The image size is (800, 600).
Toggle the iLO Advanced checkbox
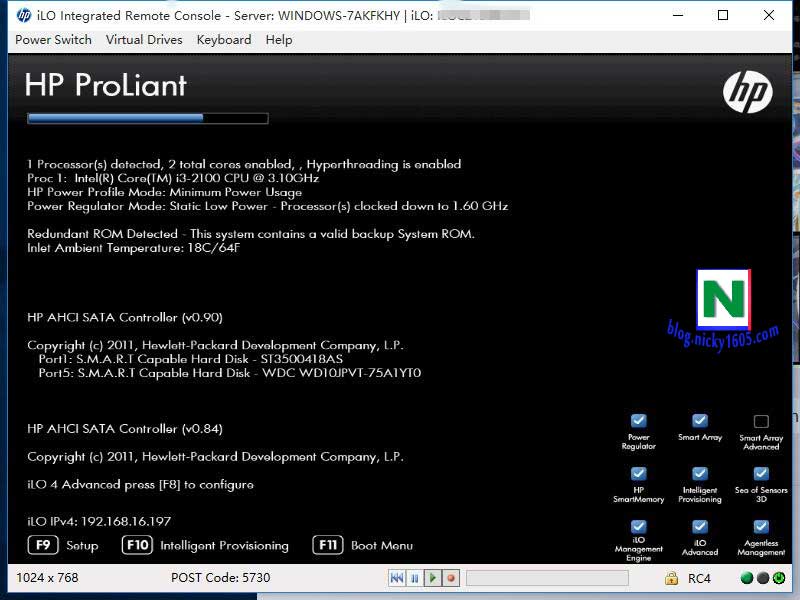(x=700, y=527)
